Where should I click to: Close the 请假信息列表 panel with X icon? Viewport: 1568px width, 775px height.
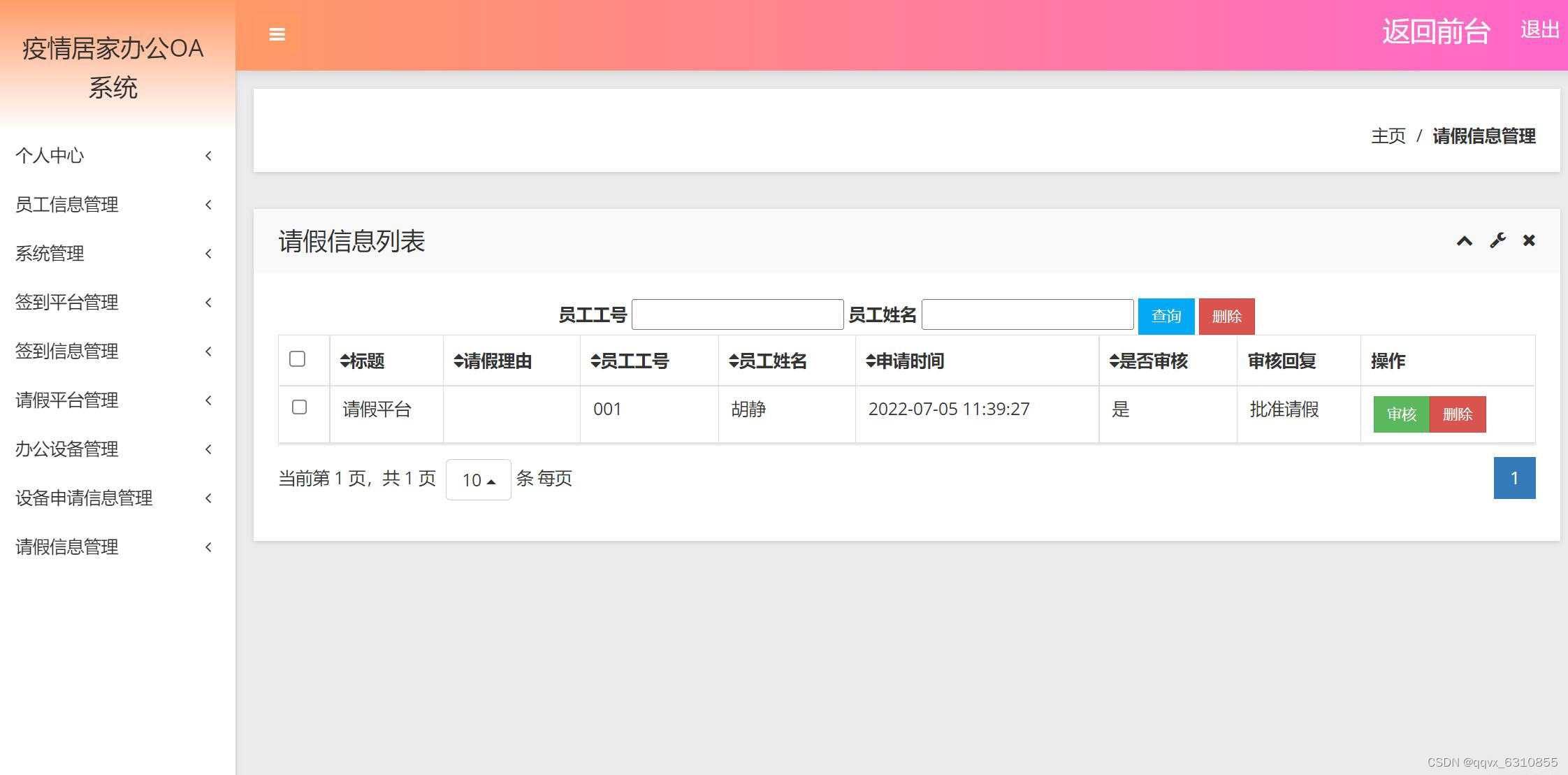(1529, 240)
